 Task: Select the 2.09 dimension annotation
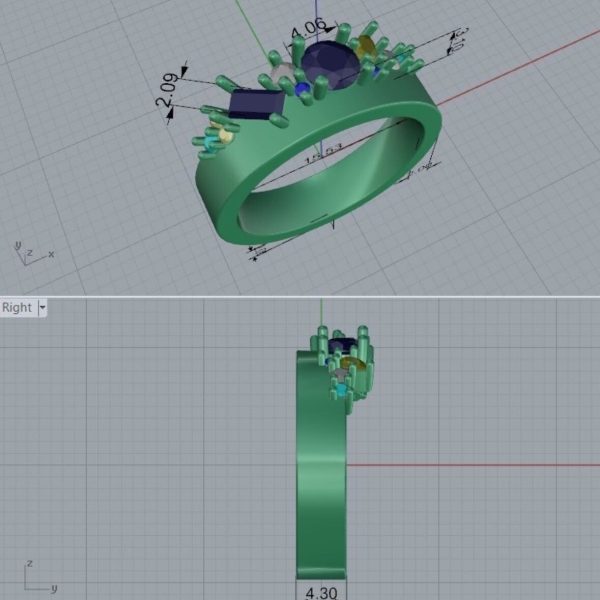167,92
